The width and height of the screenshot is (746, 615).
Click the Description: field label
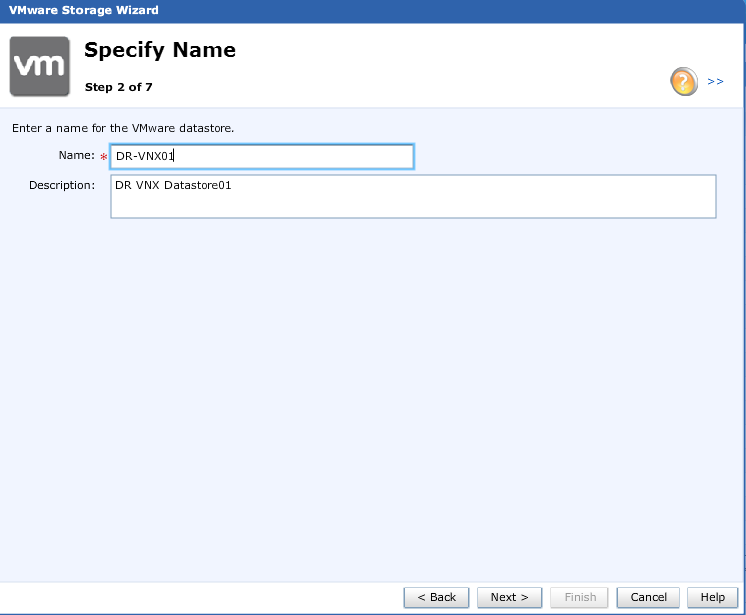(x=61, y=185)
